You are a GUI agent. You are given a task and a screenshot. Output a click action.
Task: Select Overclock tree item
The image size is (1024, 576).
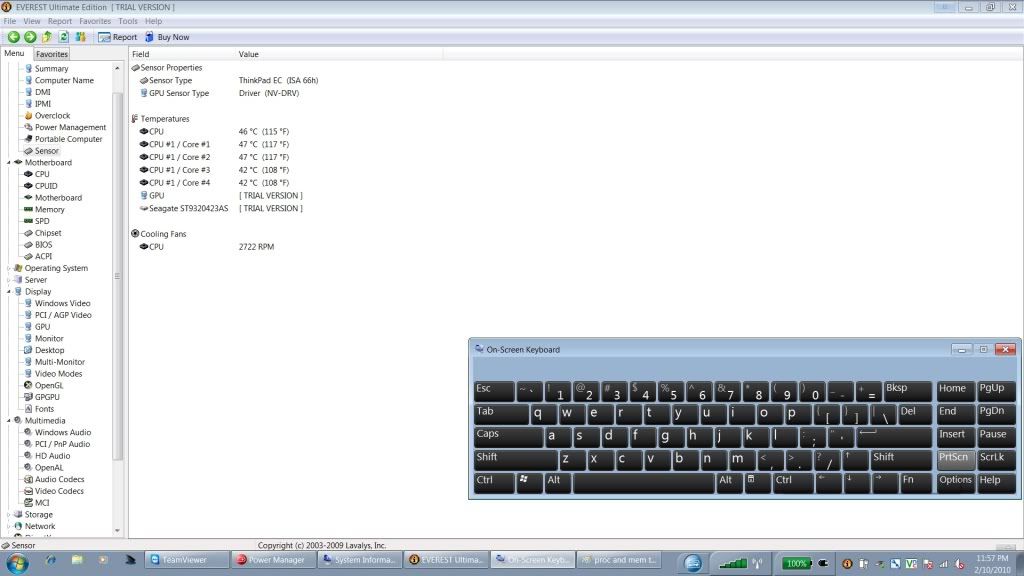[x=52, y=116]
